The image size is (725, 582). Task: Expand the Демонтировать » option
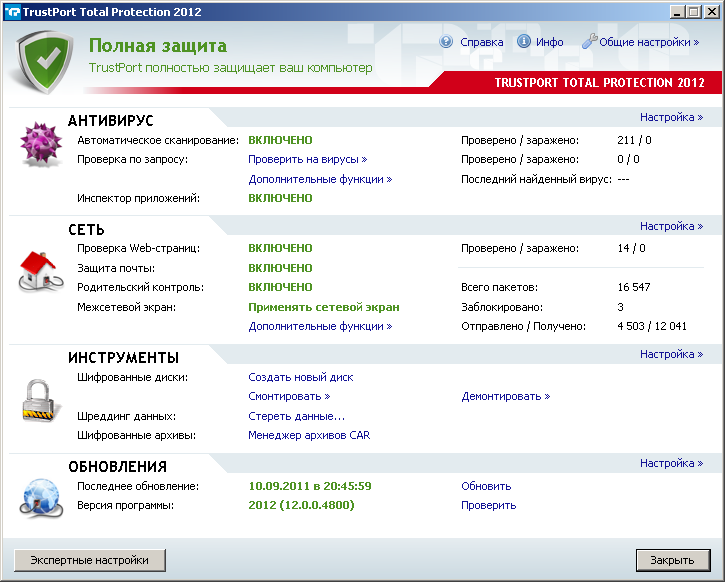505,397
